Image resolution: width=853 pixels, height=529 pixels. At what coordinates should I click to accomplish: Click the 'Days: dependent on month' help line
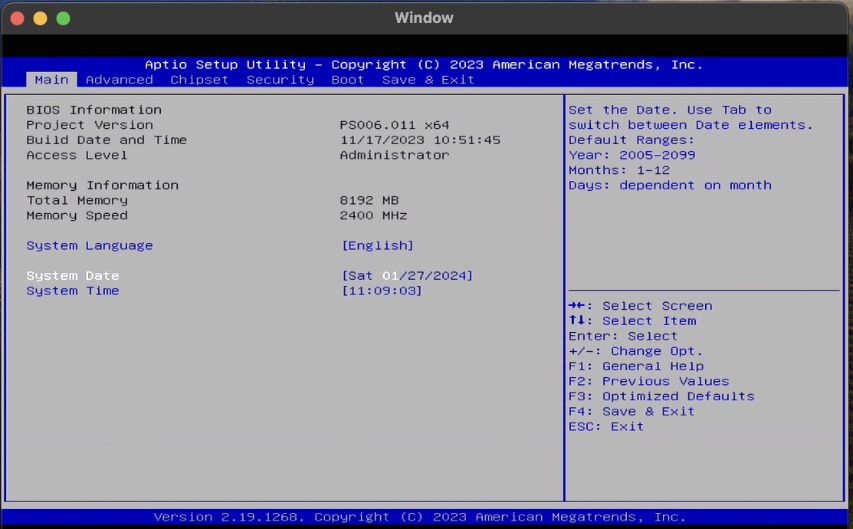[x=670, y=186]
